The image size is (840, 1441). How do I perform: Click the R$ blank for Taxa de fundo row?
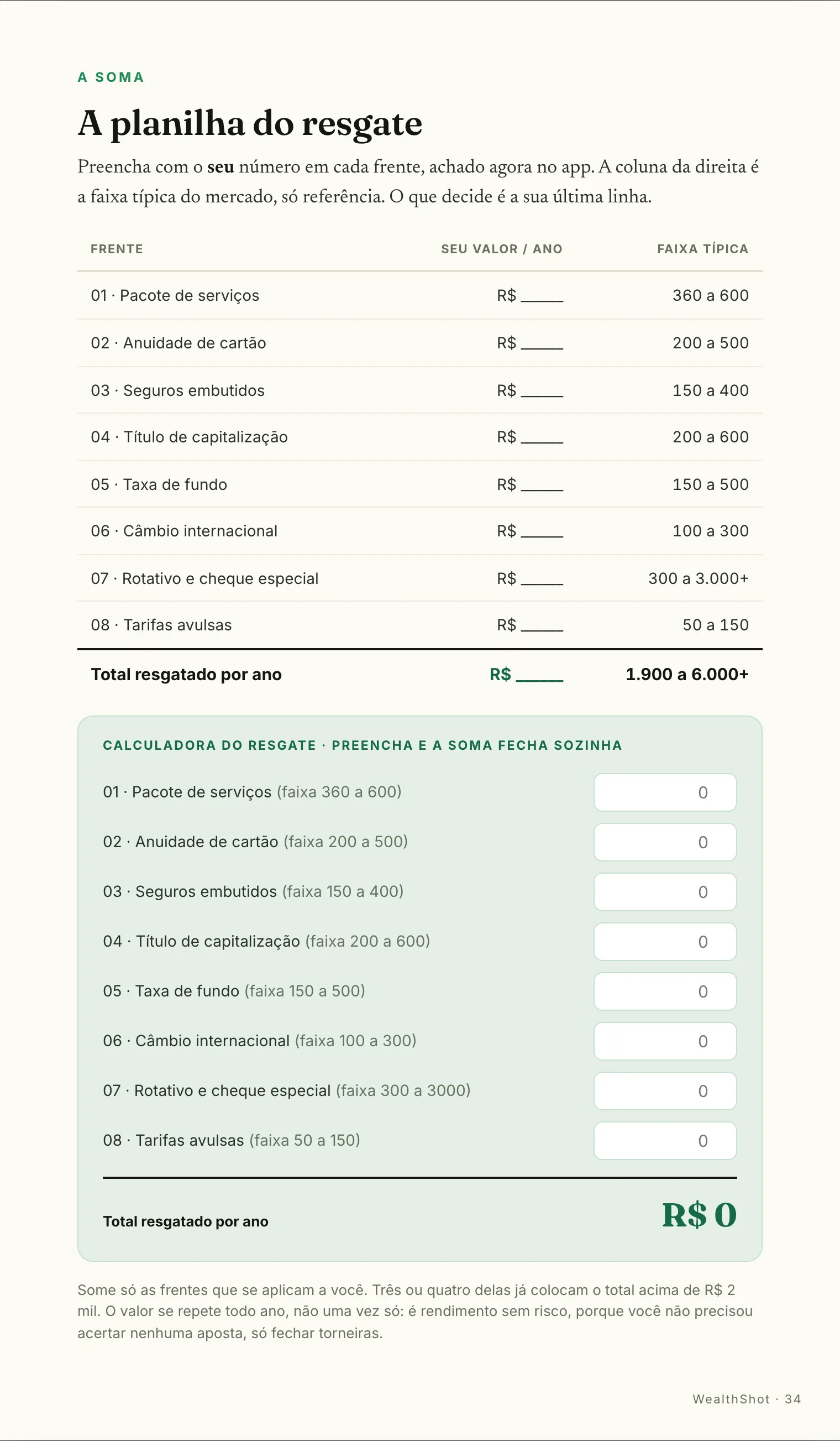[530, 485]
